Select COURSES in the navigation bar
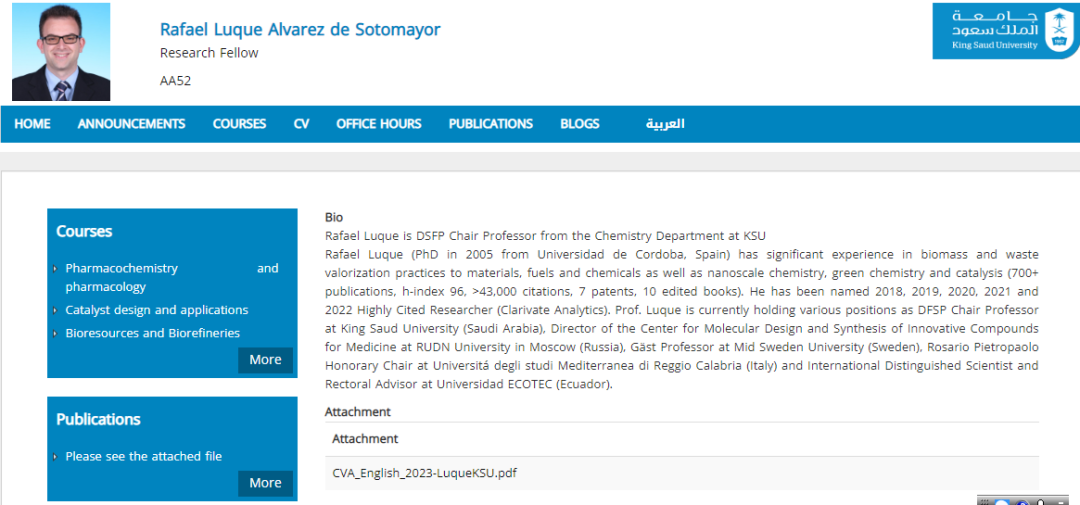The width and height of the screenshot is (1080, 505). coord(239,124)
